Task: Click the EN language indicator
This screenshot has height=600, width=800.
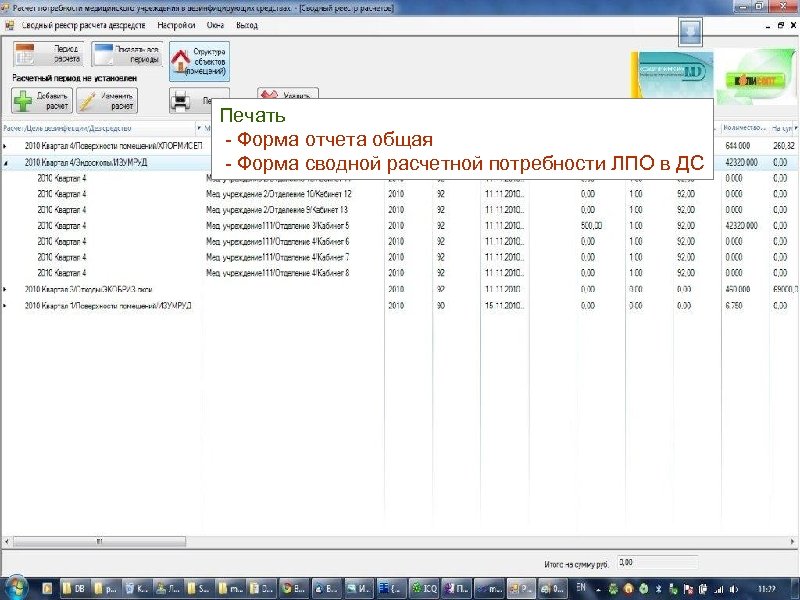Action: [x=581, y=587]
